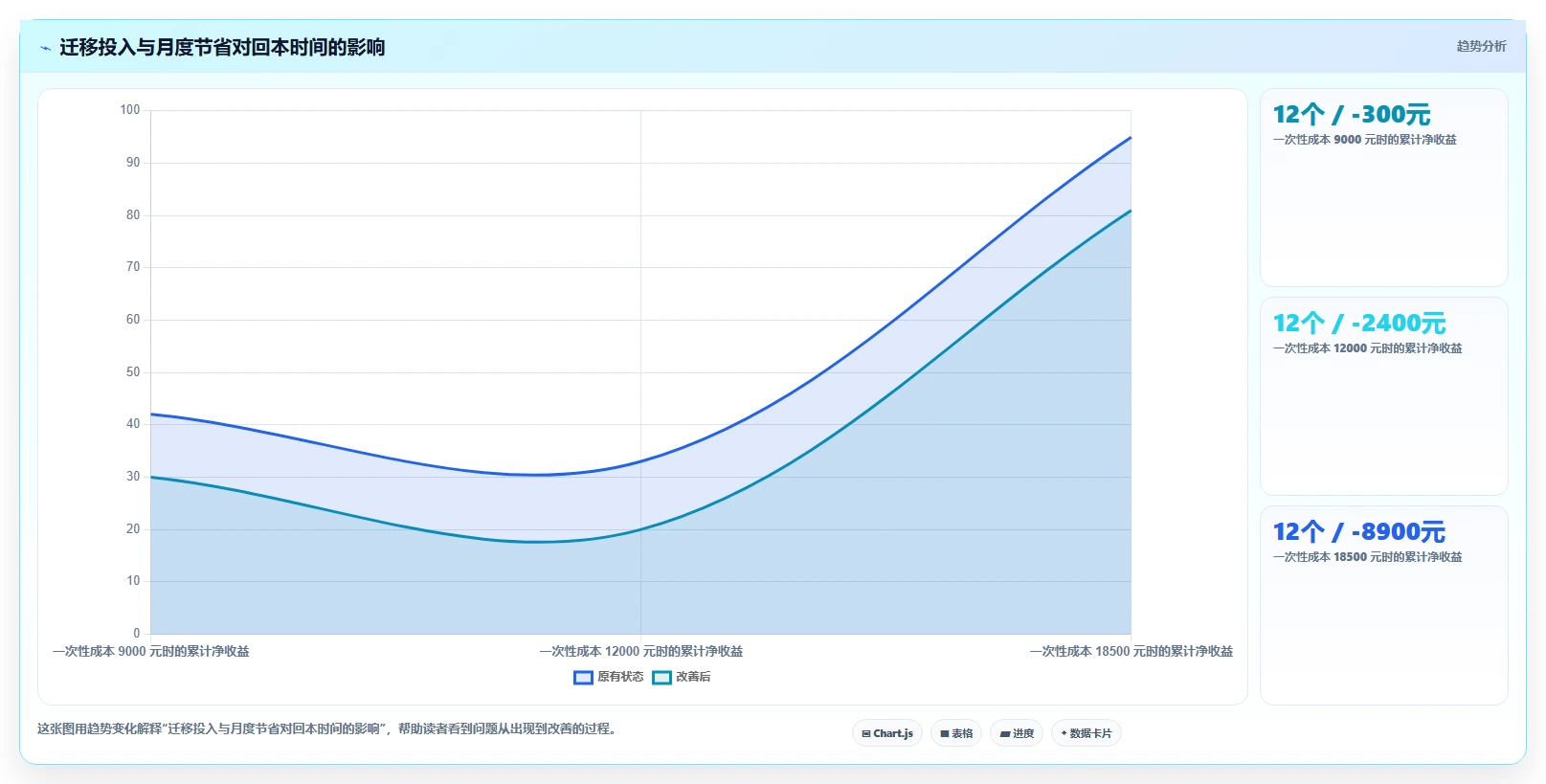Image resolution: width=1546 pixels, height=784 pixels.
Task: Click the 趋势分析 label in the header
Action: click(1481, 46)
